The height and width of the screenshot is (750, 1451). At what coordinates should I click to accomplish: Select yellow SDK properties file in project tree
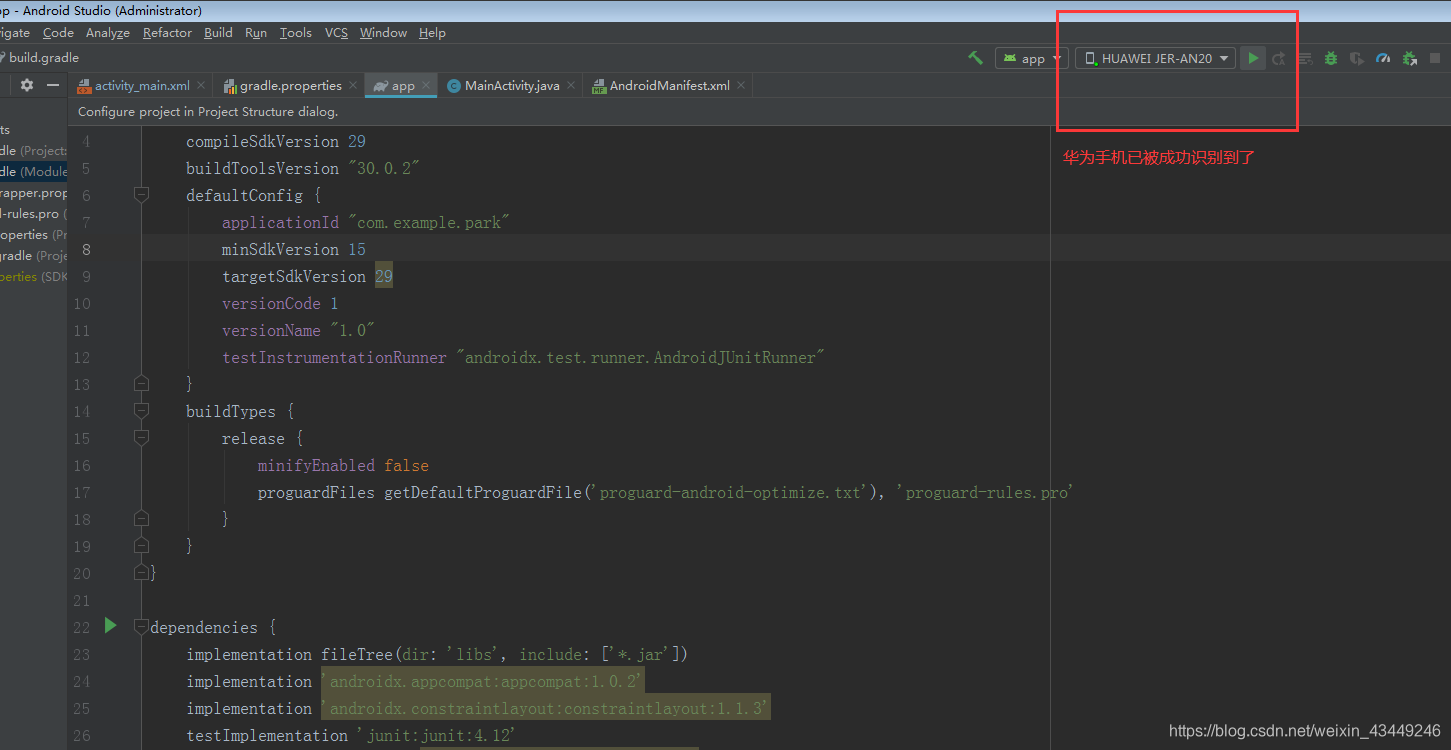coord(33,277)
